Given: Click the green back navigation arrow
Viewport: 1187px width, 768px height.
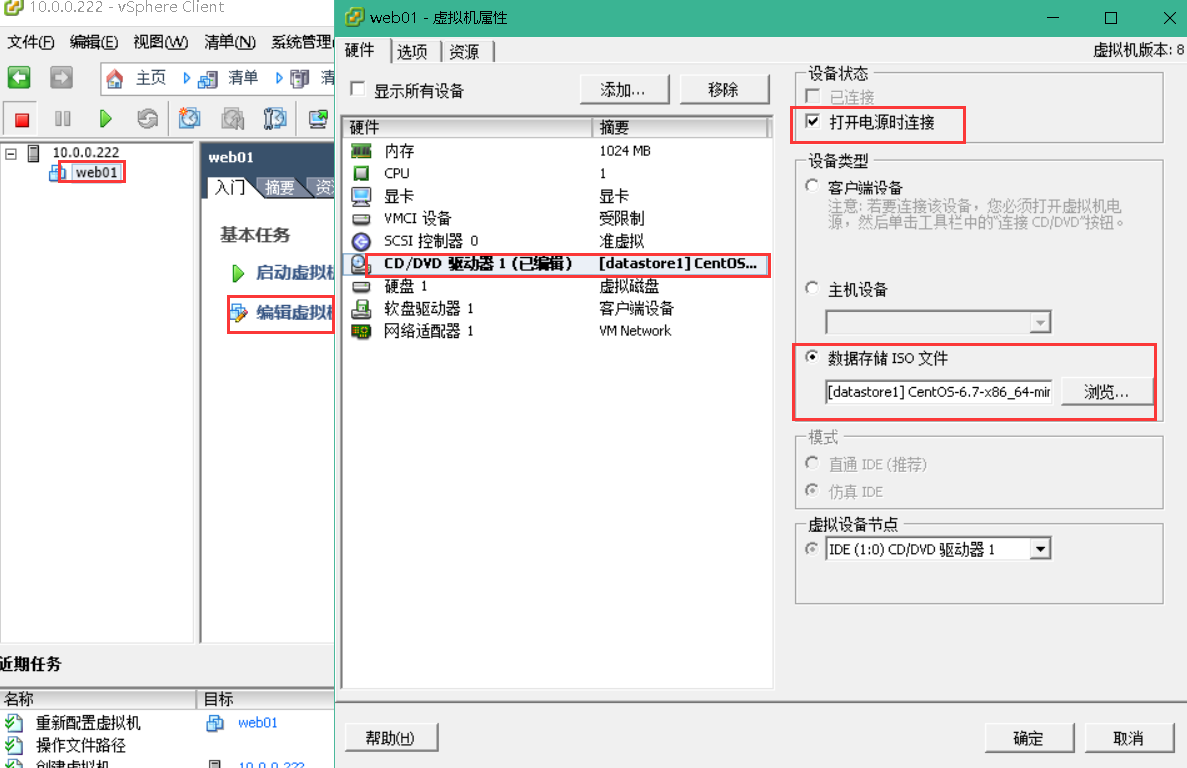Looking at the screenshot, I should 19,77.
